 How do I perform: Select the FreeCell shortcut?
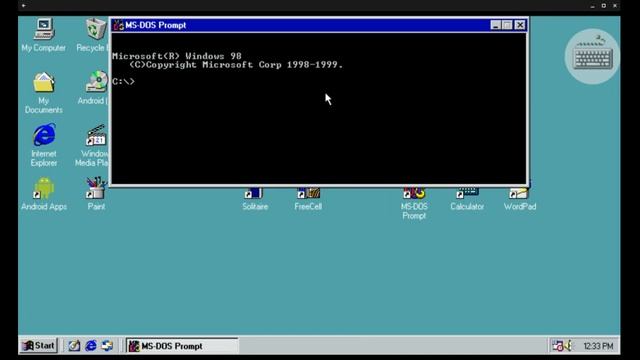tap(308, 200)
